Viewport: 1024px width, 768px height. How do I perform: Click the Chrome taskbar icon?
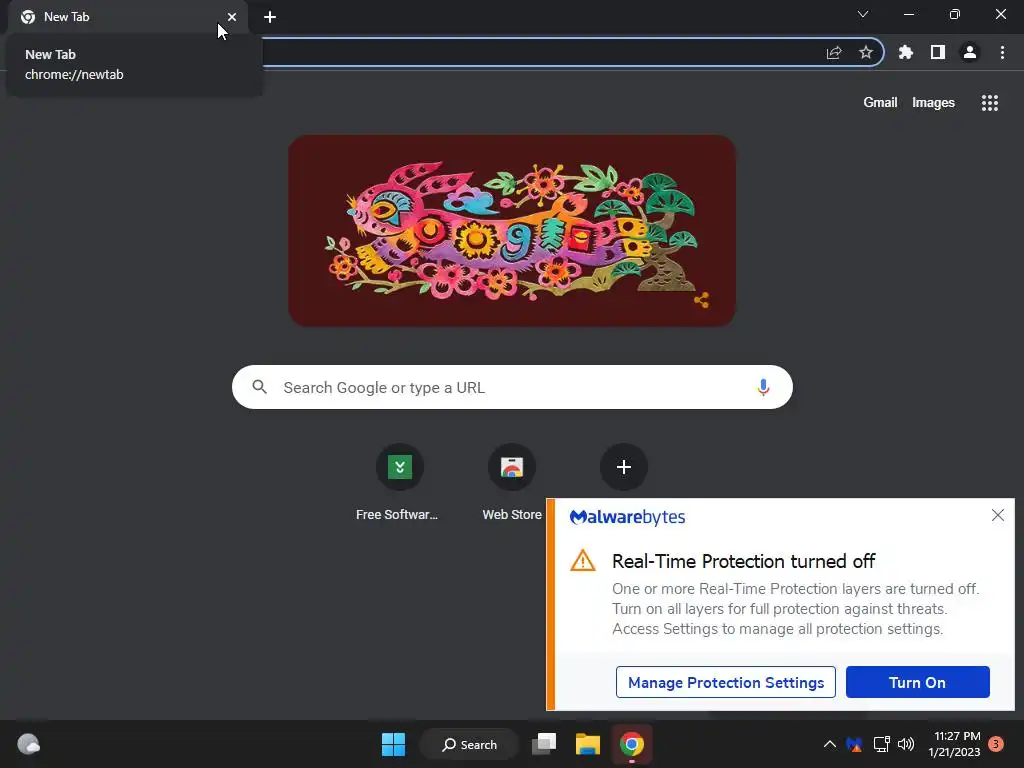click(x=632, y=744)
